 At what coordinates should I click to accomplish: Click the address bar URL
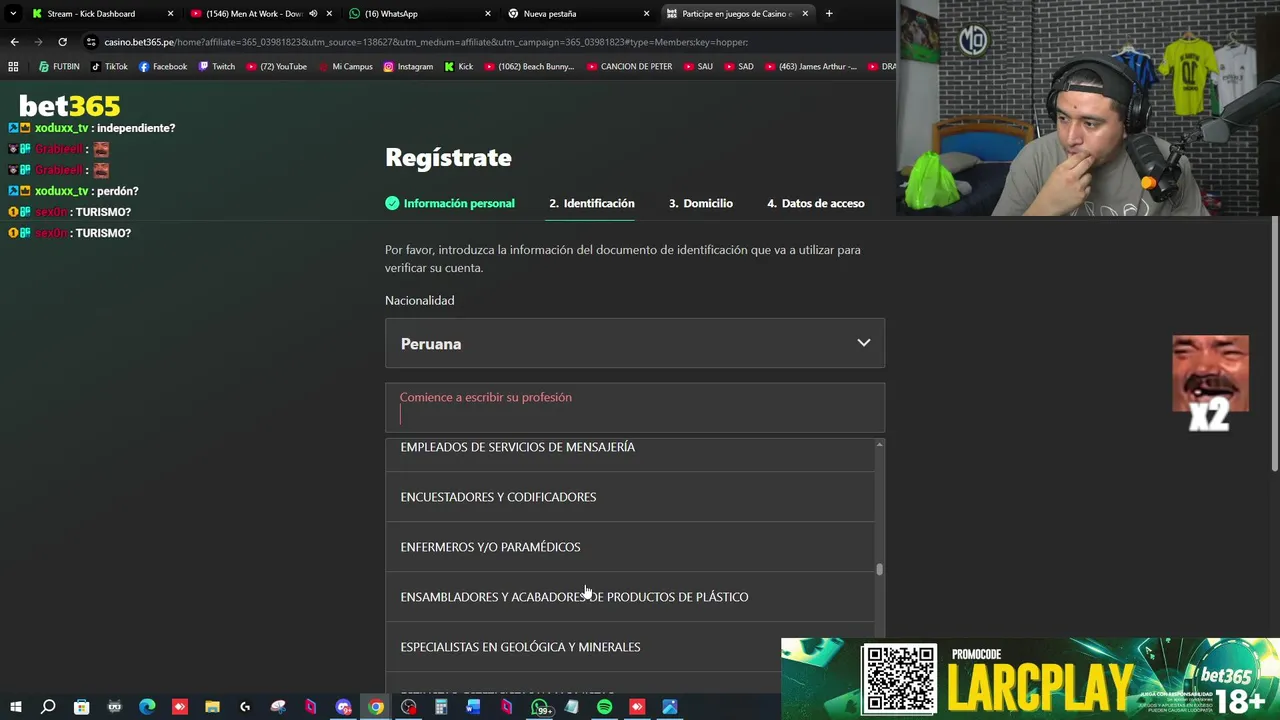tap(426, 42)
